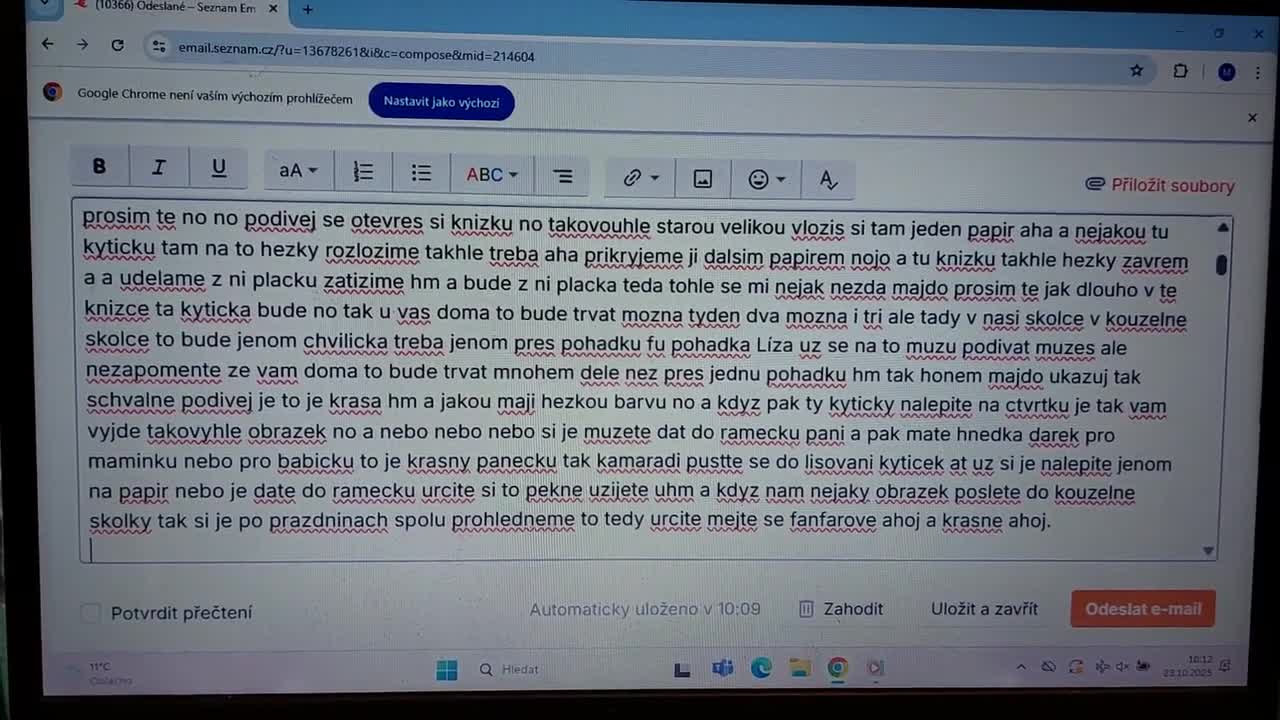Open the ABC text color dropdown
This screenshot has height=720, width=1280.
[x=492, y=175]
